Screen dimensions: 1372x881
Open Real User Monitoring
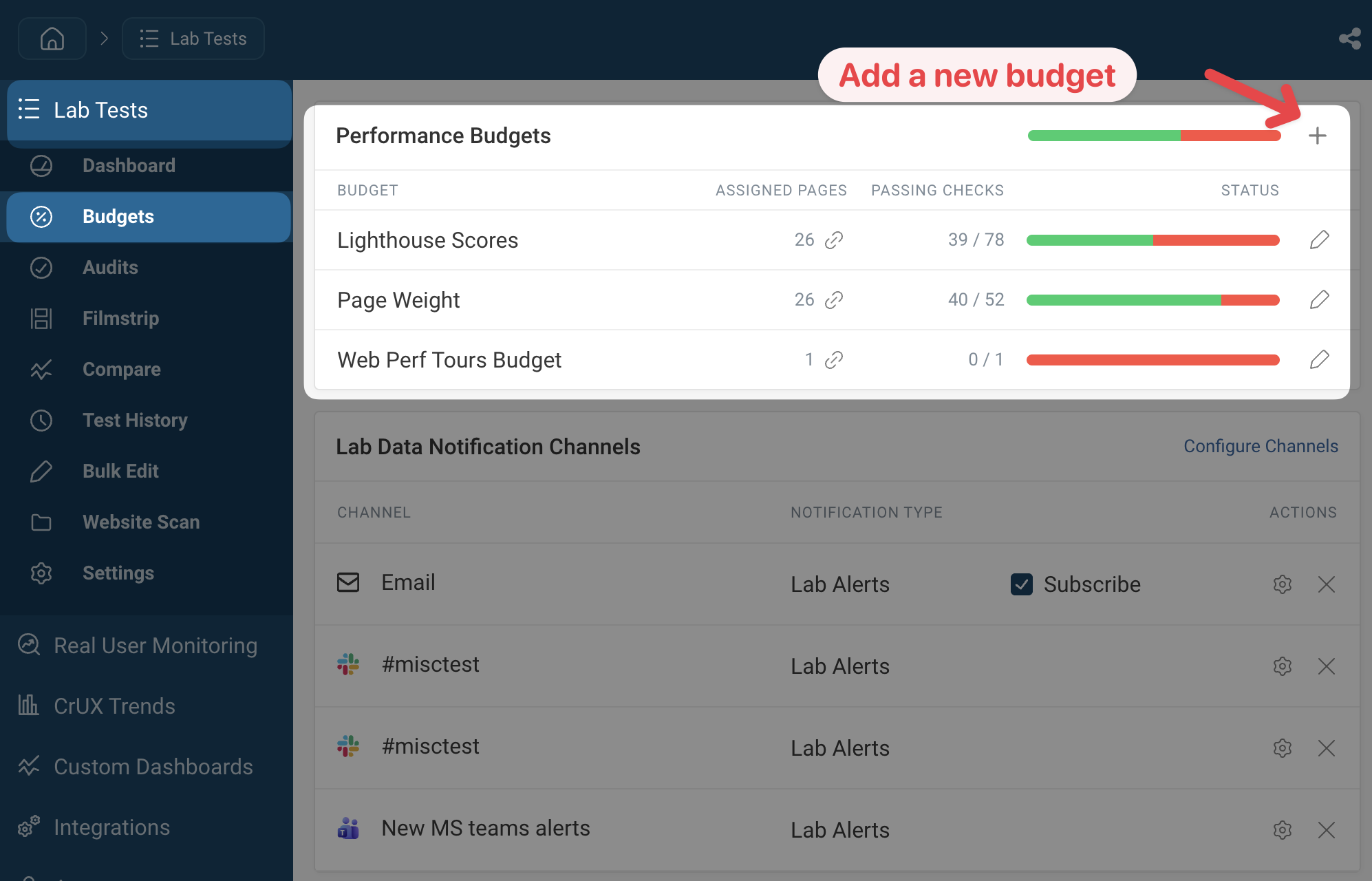(x=154, y=645)
